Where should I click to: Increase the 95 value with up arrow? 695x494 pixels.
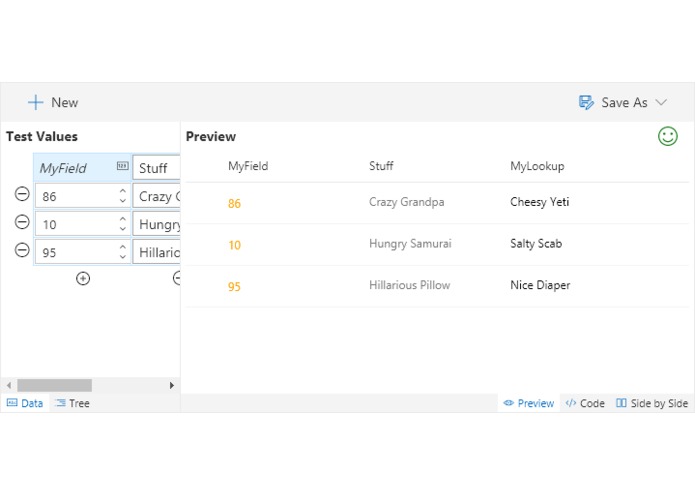[x=123, y=247]
